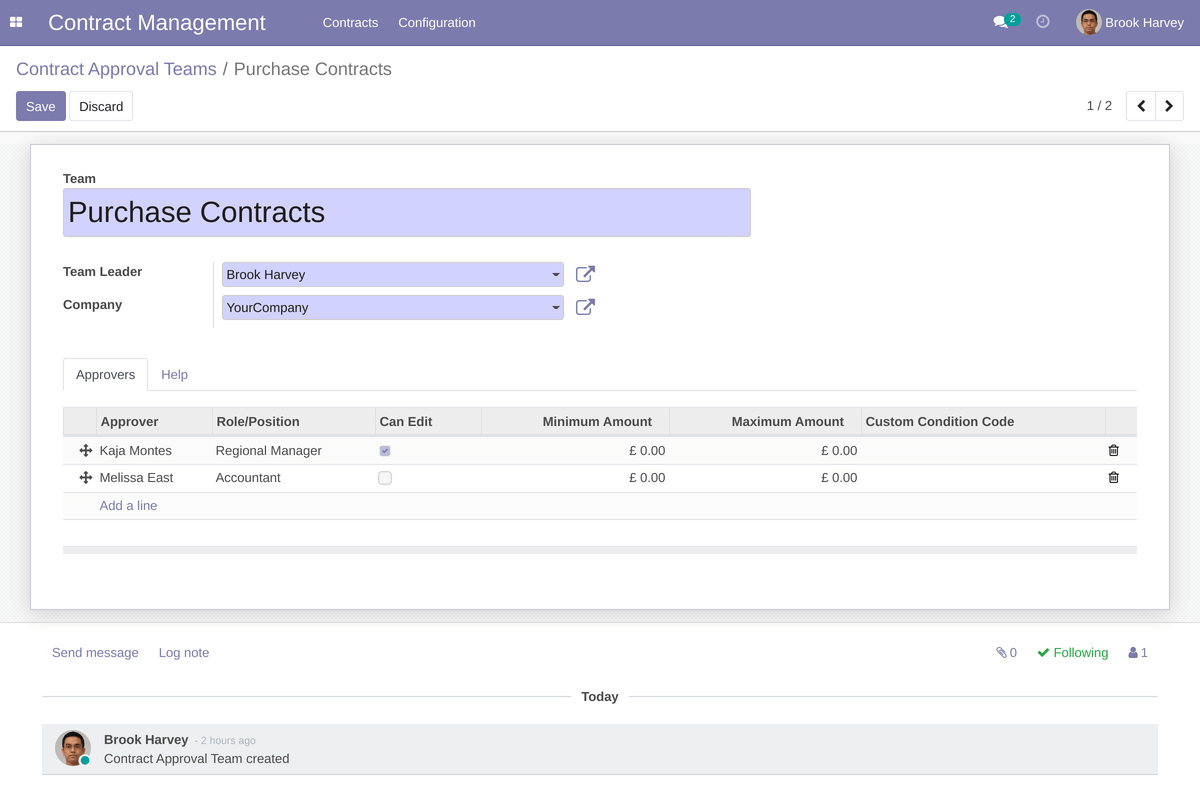1200x797 pixels.
Task: Toggle the Following status
Action: point(1072,652)
